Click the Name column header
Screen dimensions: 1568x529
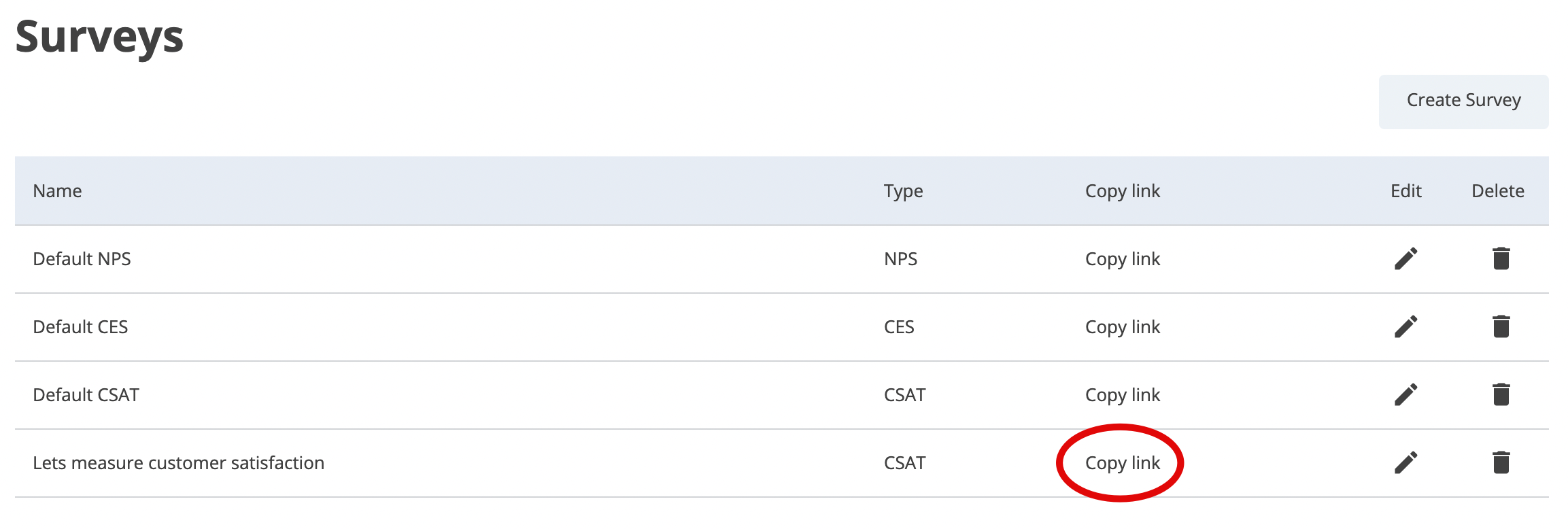57,191
